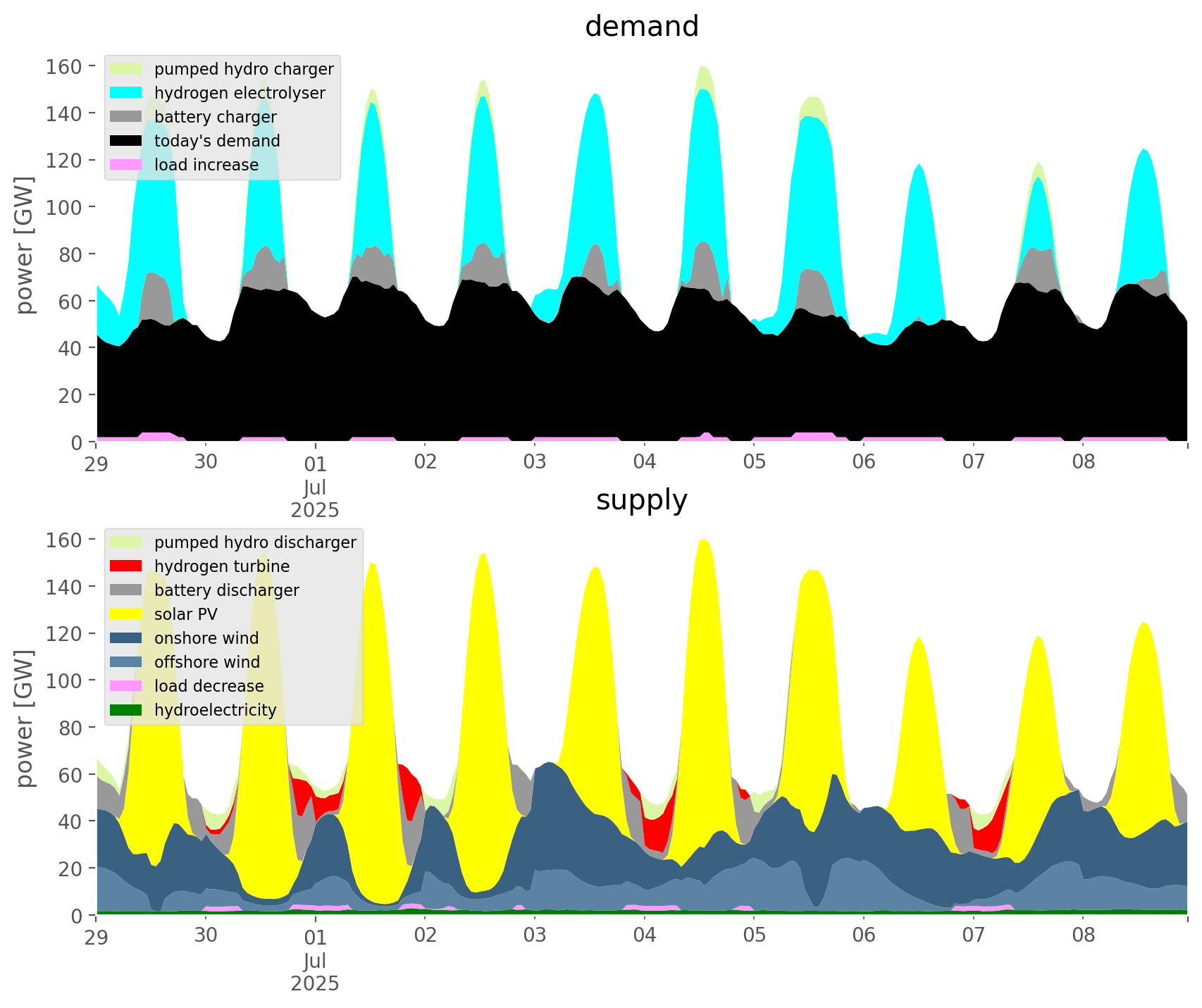
Task: Click the 06 date tick on the demand x-axis
Action: [x=863, y=463]
